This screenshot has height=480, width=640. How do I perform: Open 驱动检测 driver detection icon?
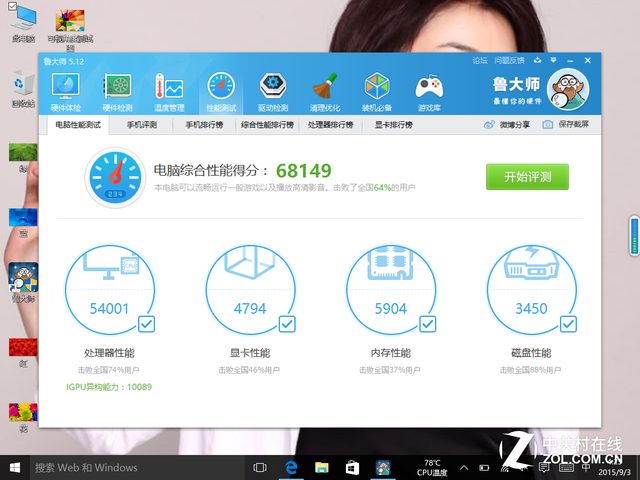273,92
